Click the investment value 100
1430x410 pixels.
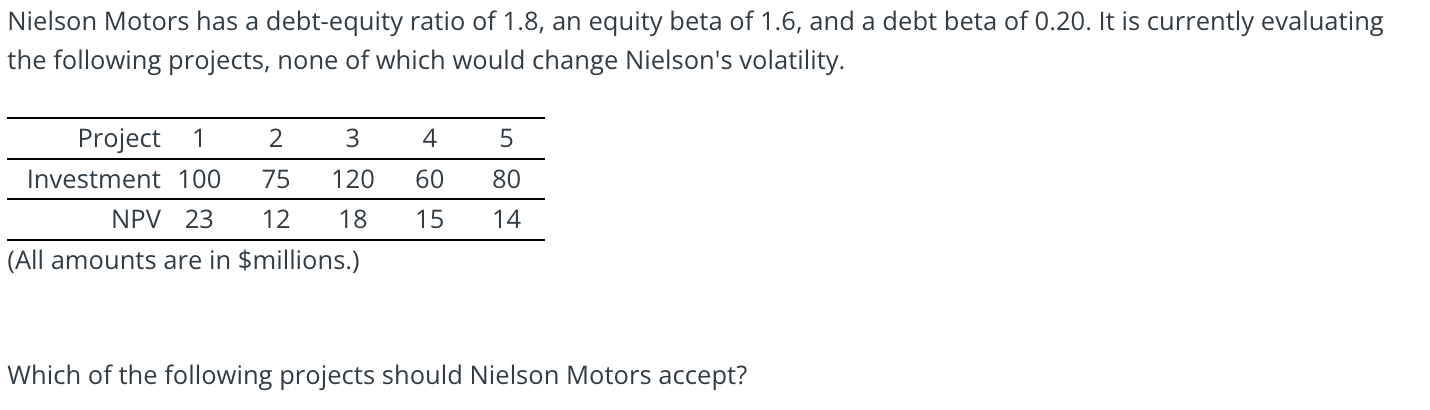[199, 179]
